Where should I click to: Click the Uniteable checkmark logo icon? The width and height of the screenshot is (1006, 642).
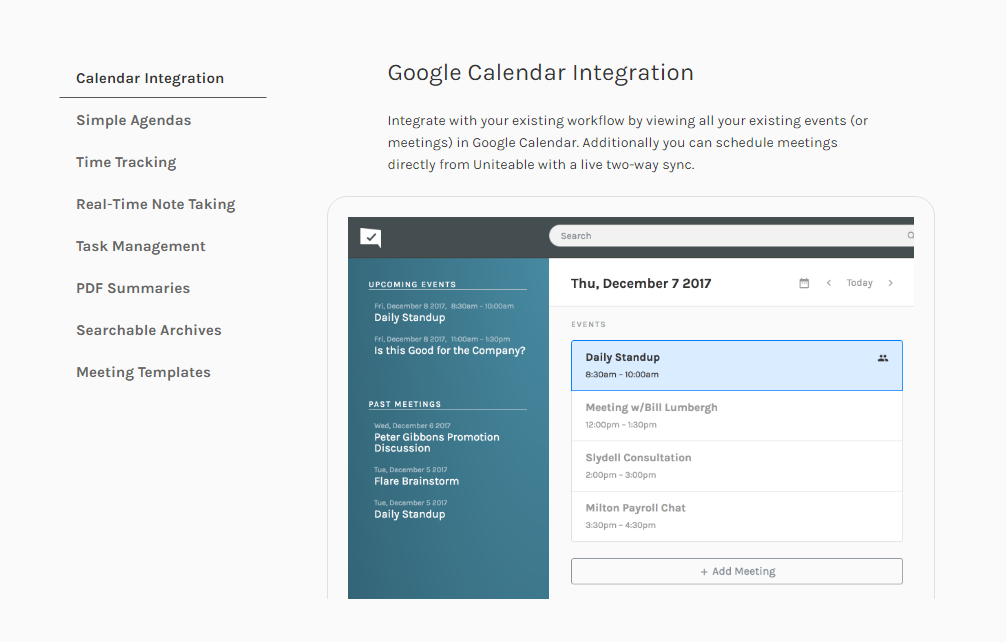(371, 237)
